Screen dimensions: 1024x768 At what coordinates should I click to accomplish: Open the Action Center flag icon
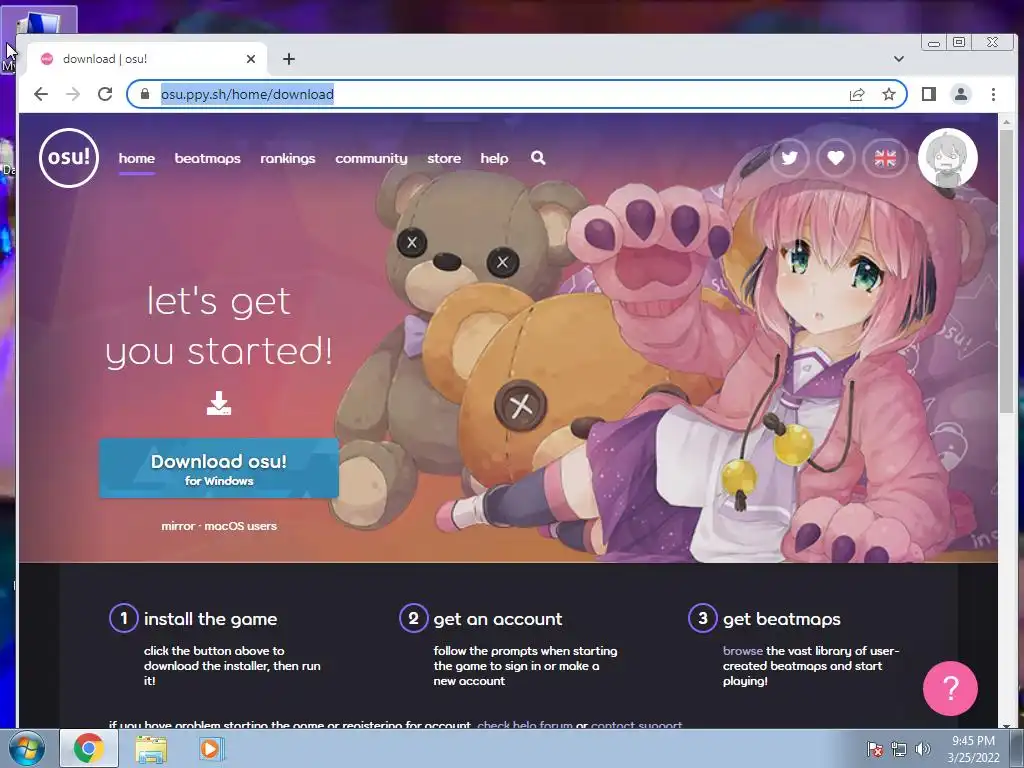[x=874, y=749]
